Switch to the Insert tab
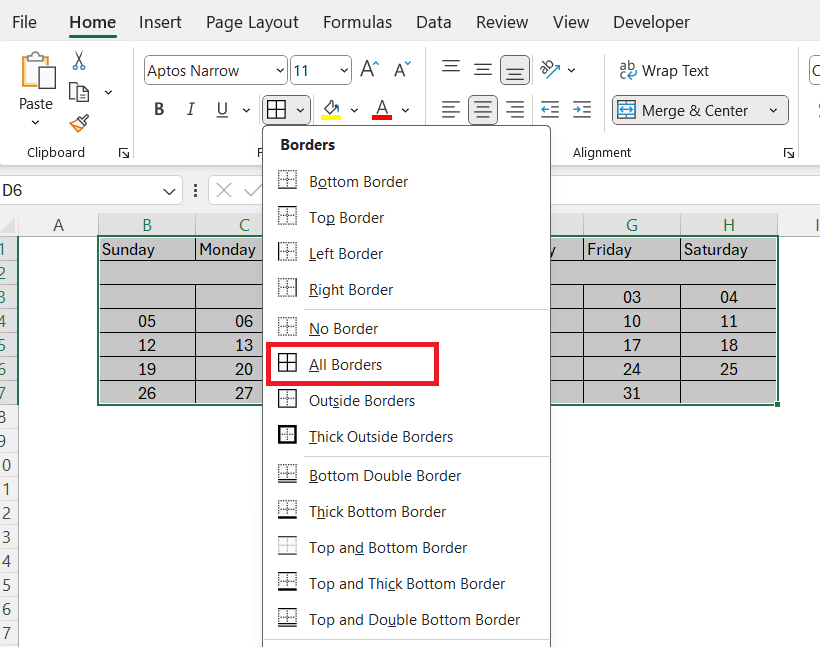The height and width of the screenshot is (647, 820). point(160,22)
